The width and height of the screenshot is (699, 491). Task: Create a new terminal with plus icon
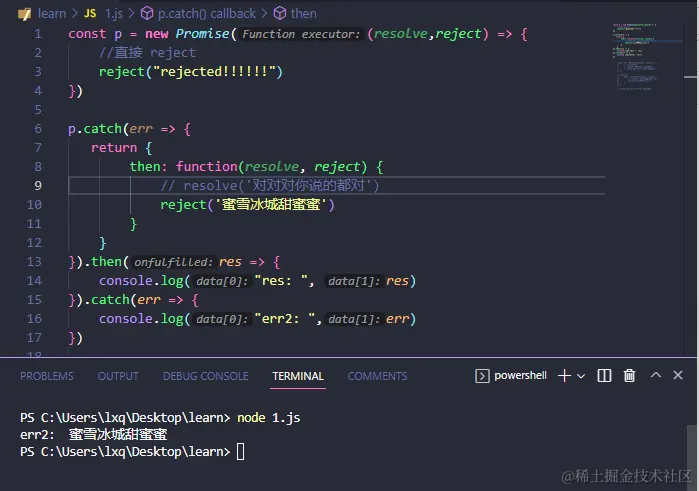point(564,375)
